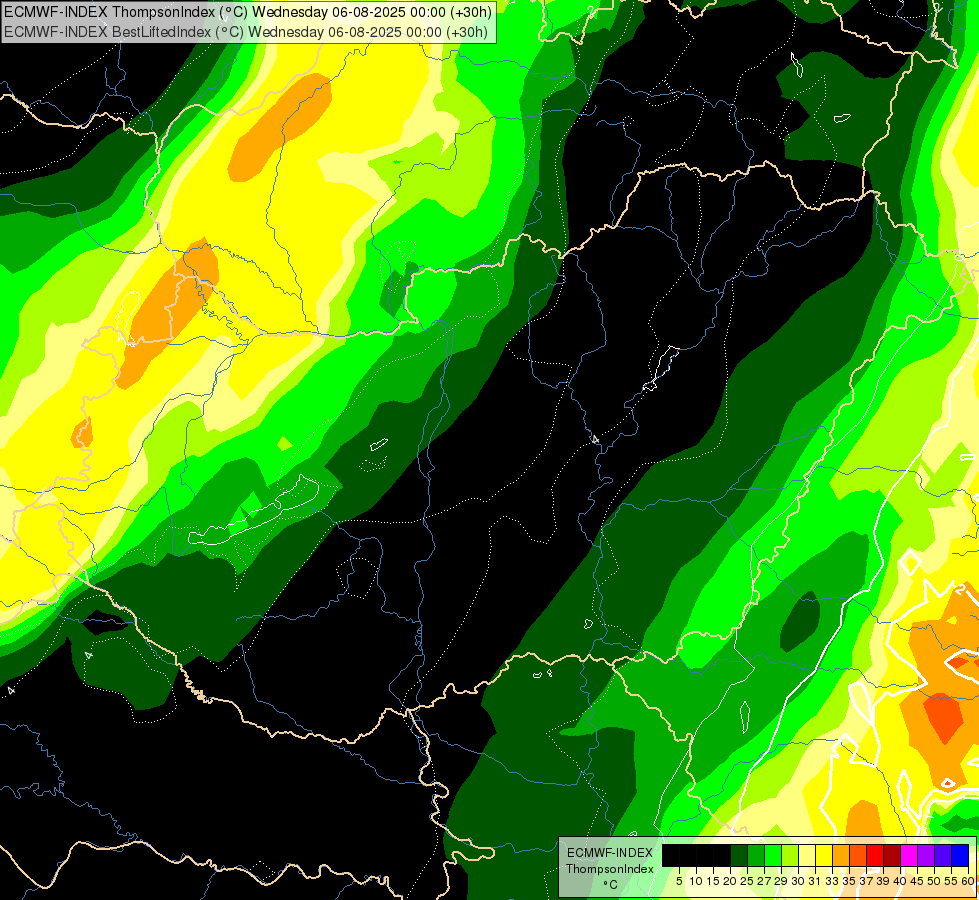Select the orange 33–35 legend swatch
The height and width of the screenshot is (900, 979).
[x=841, y=856]
